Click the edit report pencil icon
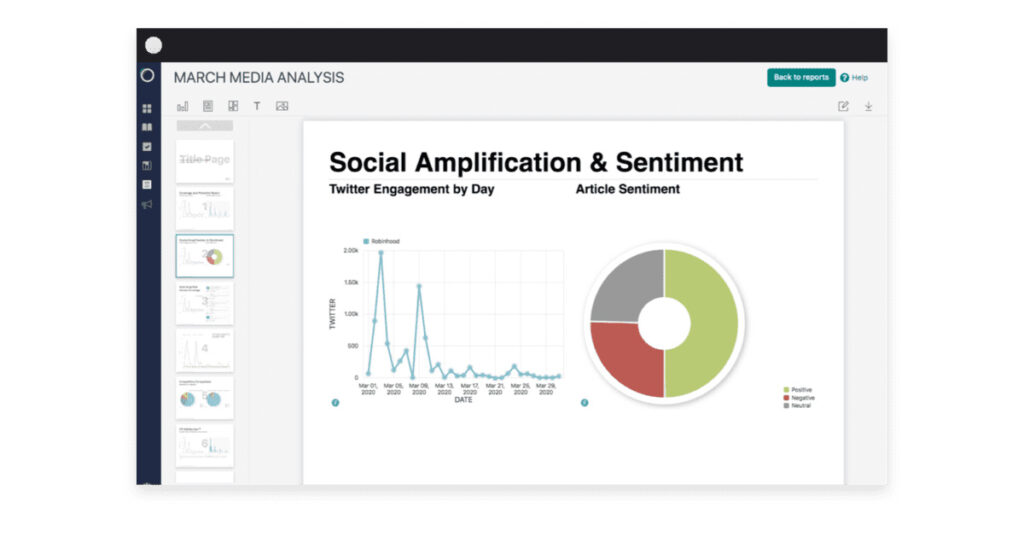Image resolution: width=1024 pixels, height=536 pixels. (843, 106)
